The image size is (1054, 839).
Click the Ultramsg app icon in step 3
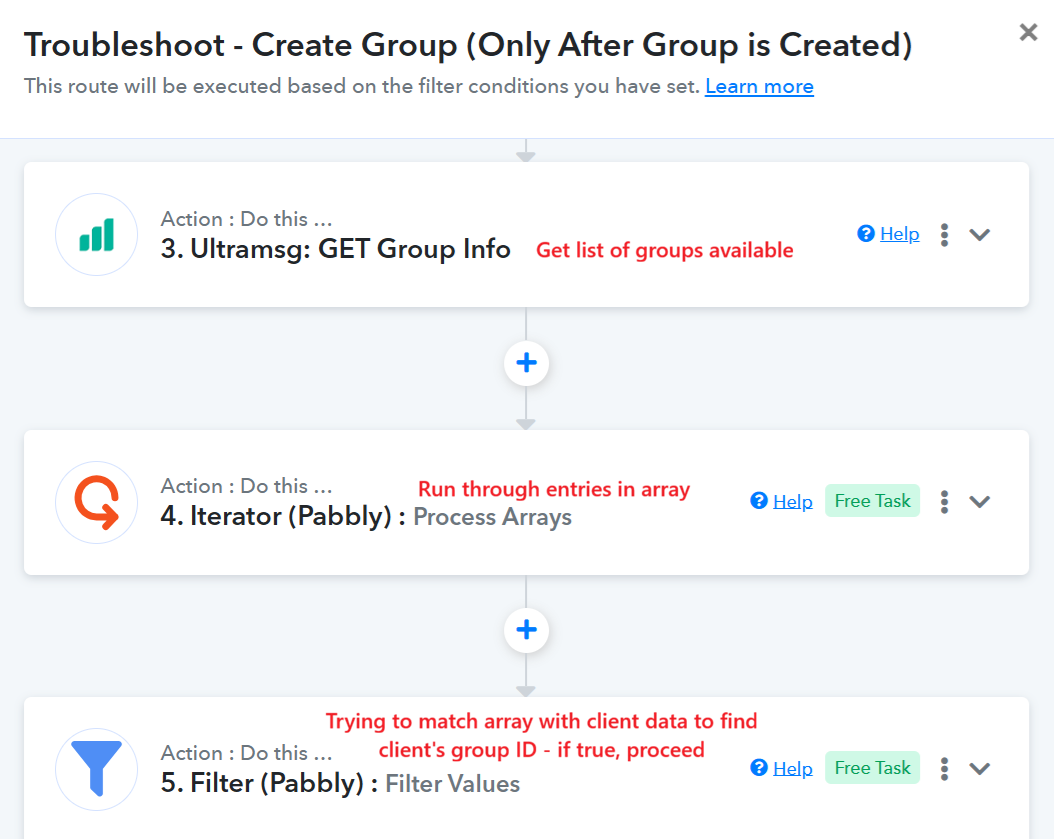click(97, 235)
